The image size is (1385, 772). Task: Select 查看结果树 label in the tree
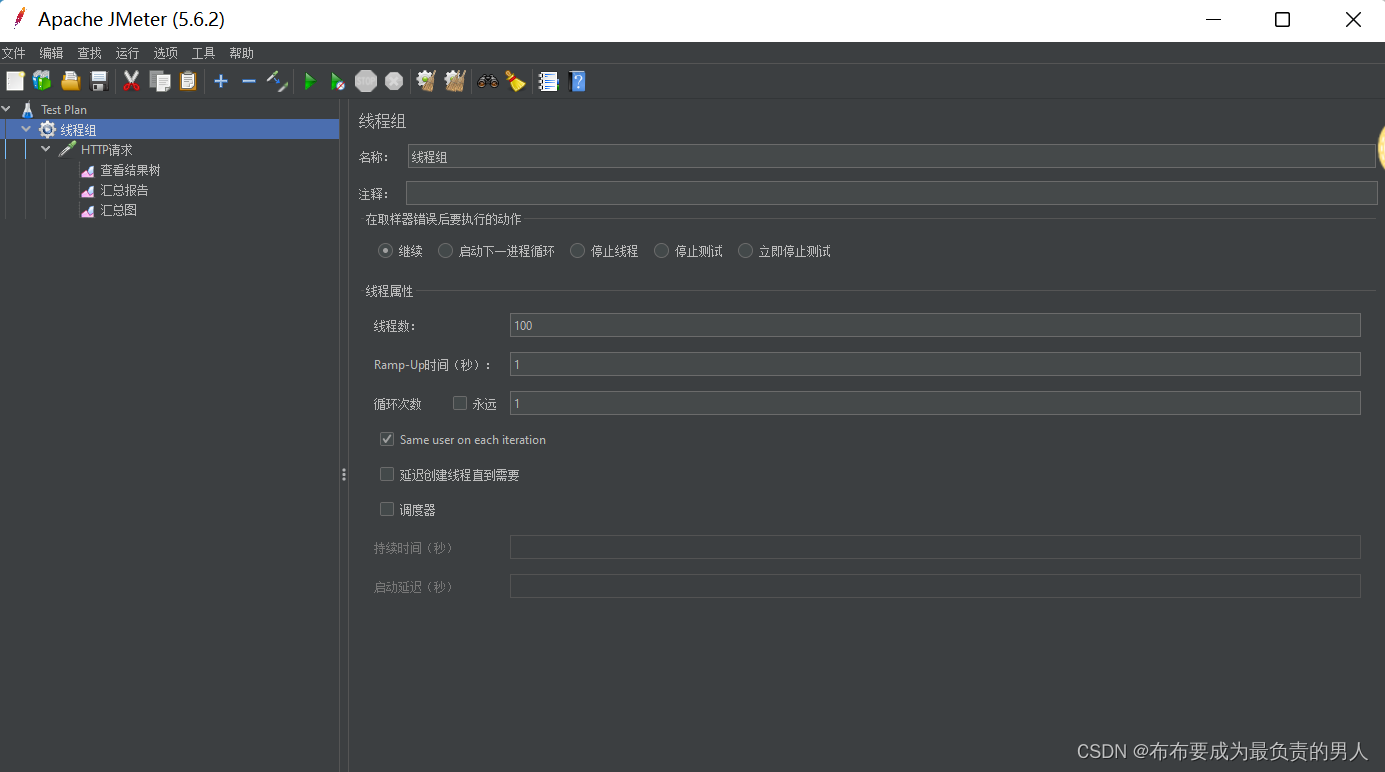point(130,170)
